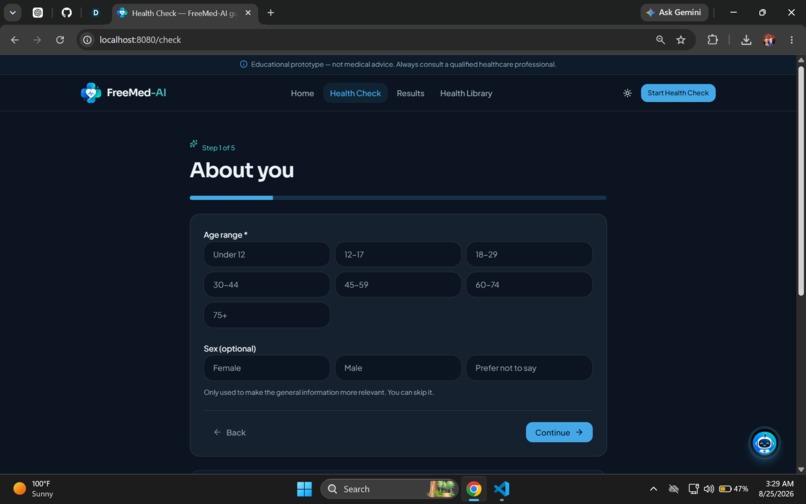Viewport: 806px width, 504px height.
Task: Click the FreeMed-AI logo icon
Action: [x=91, y=93]
